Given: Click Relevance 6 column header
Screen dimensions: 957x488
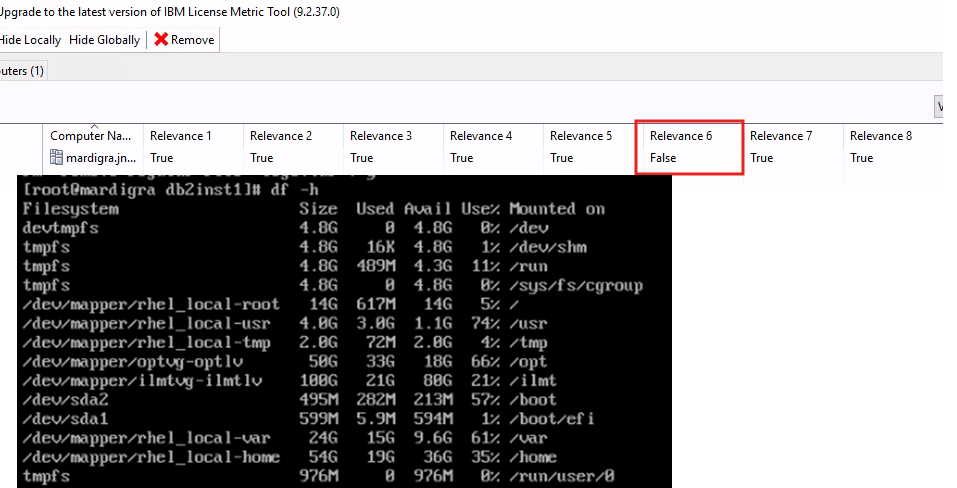Looking at the screenshot, I should (x=681, y=135).
